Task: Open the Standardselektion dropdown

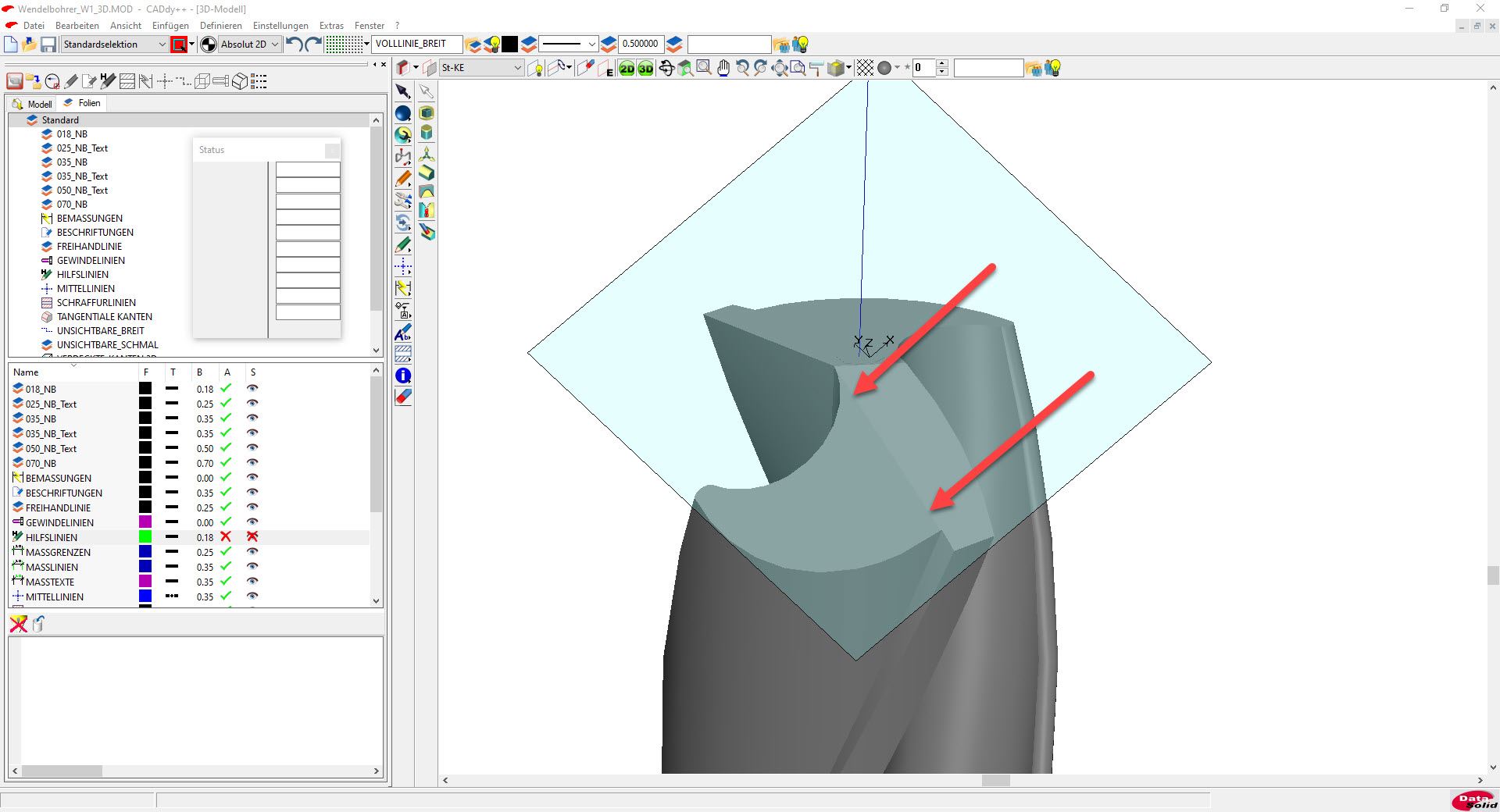Action: tap(162, 45)
